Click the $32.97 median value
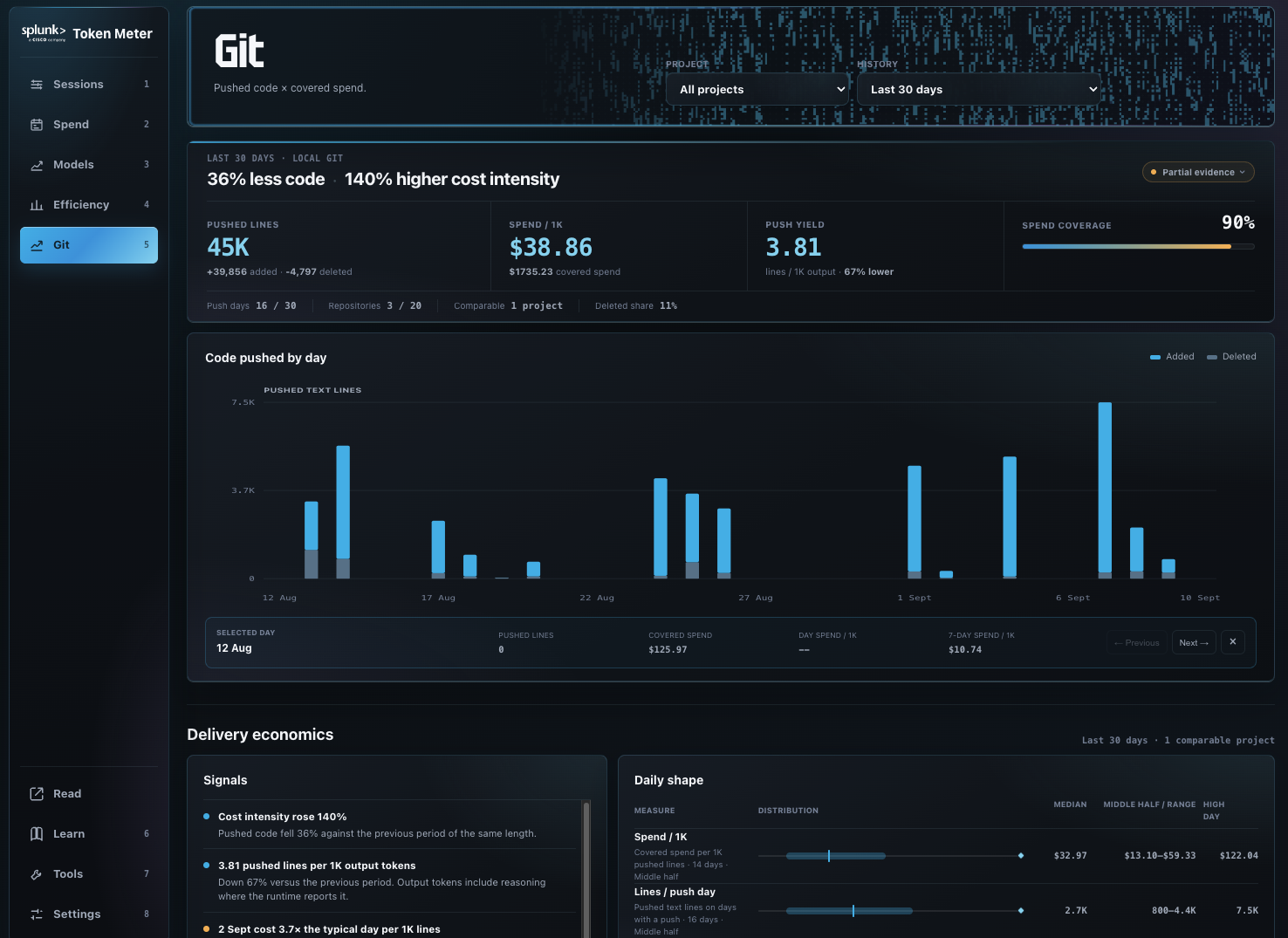The image size is (1288, 938). (1071, 856)
